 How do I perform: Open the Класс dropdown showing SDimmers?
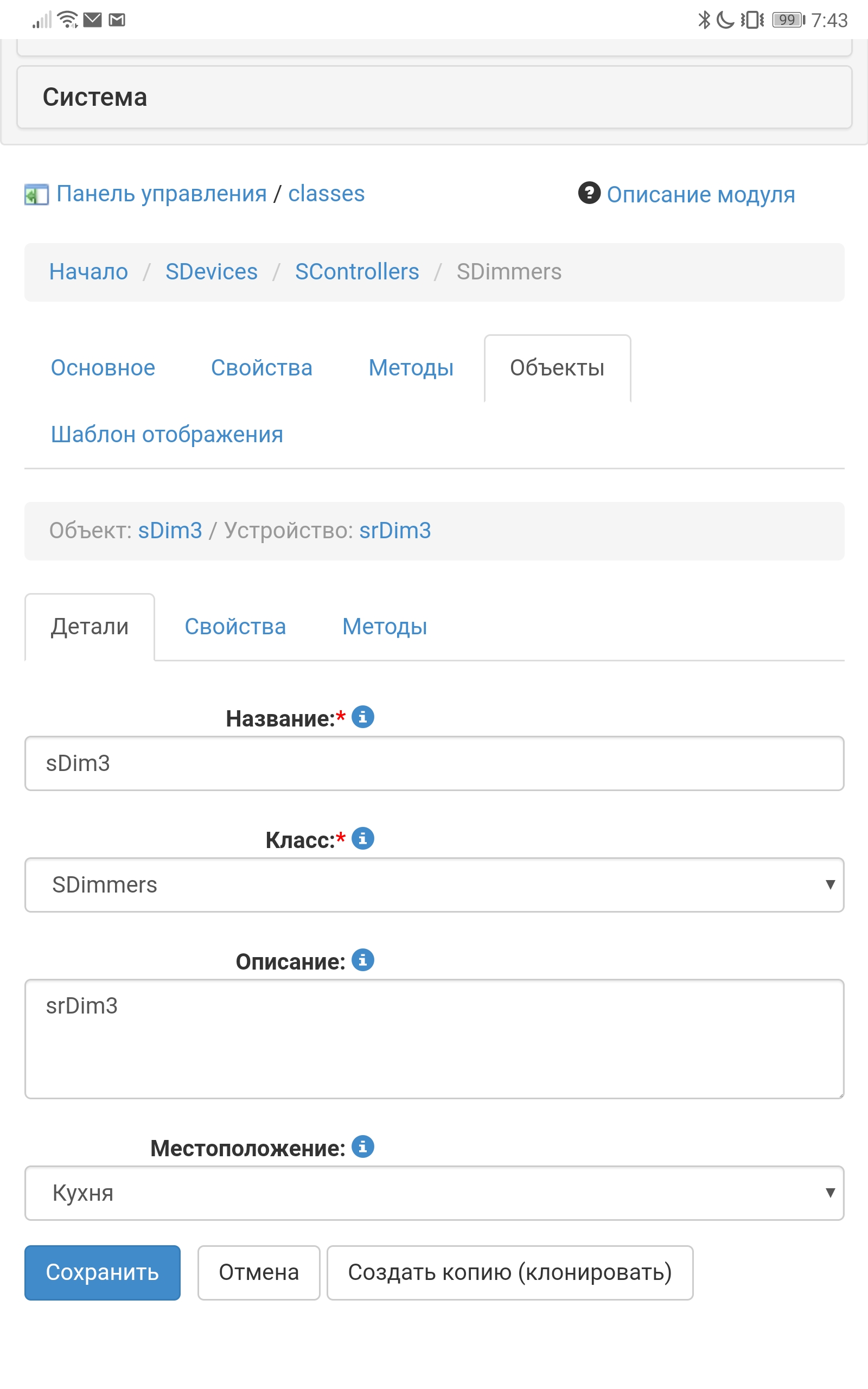434,885
